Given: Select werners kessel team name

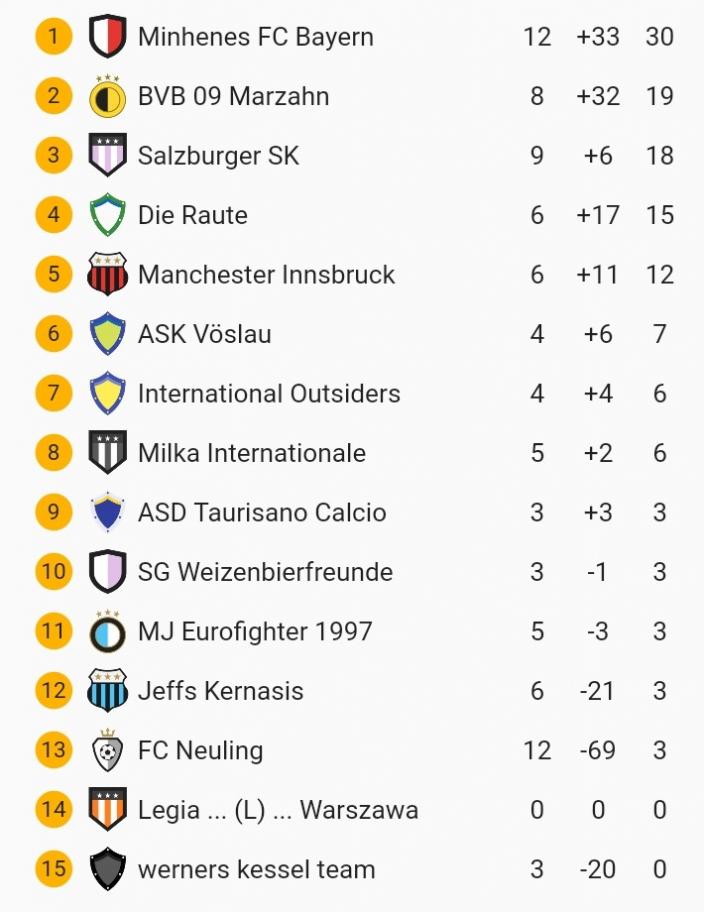Looking at the screenshot, I should coord(256,869).
